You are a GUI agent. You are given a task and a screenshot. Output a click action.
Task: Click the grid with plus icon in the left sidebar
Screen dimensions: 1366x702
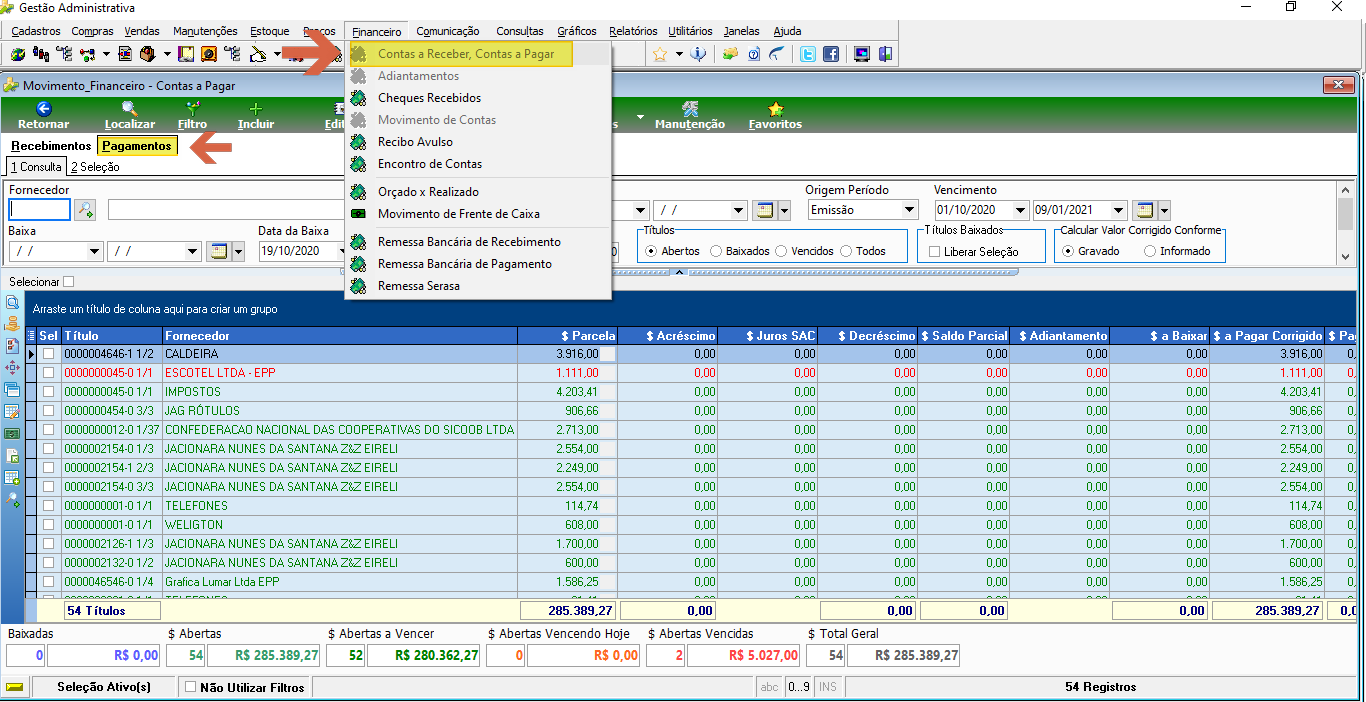pyautogui.click(x=12, y=478)
